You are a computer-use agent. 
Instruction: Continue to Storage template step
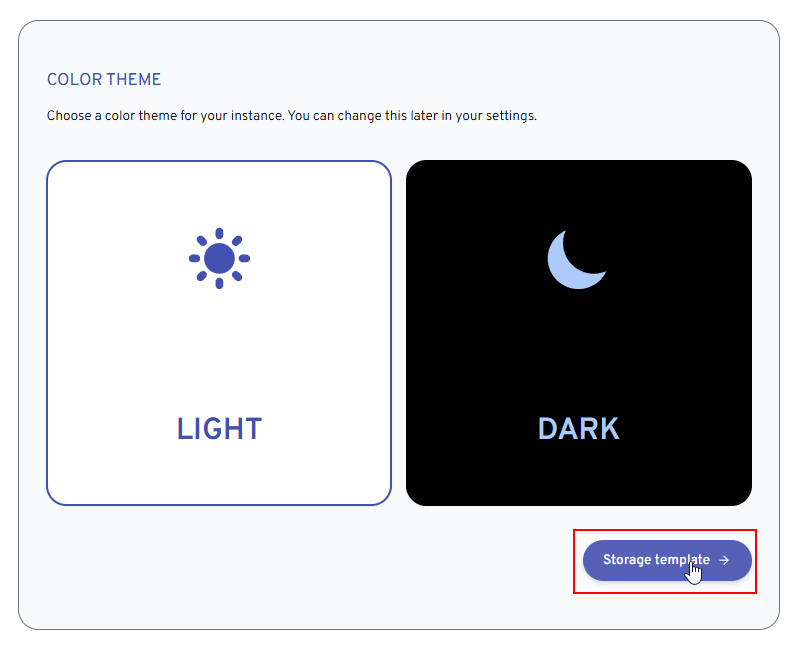[x=667, y=560]
